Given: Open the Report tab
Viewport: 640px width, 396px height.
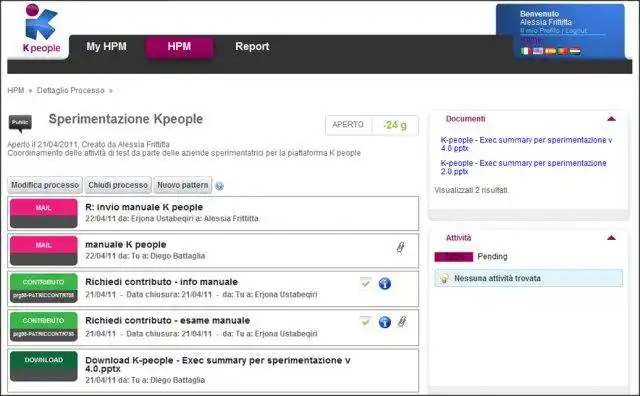Looking at the screenshot, I should [252, 47].
